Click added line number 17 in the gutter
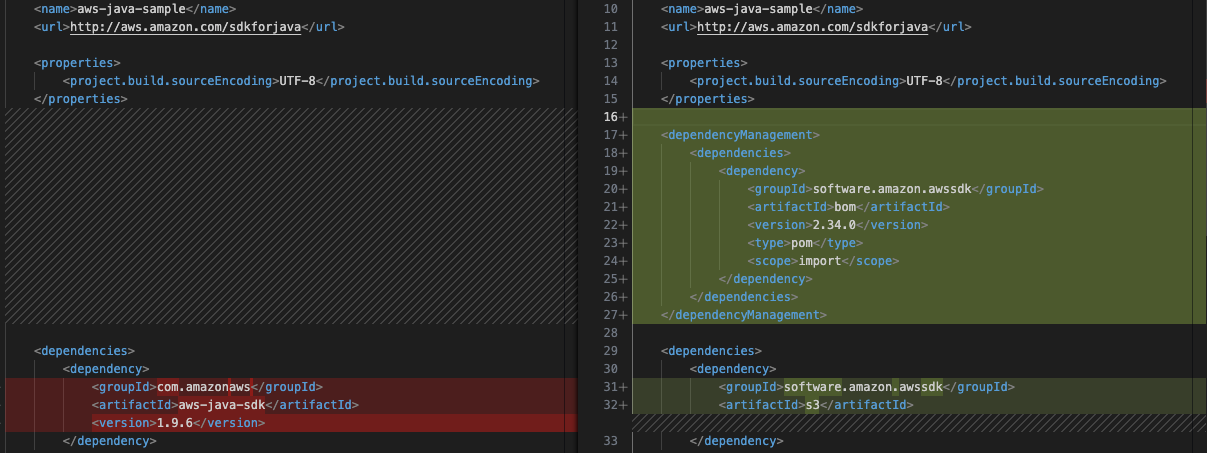Viewport: 1207px width, 453px height. [x=611, y=135]
